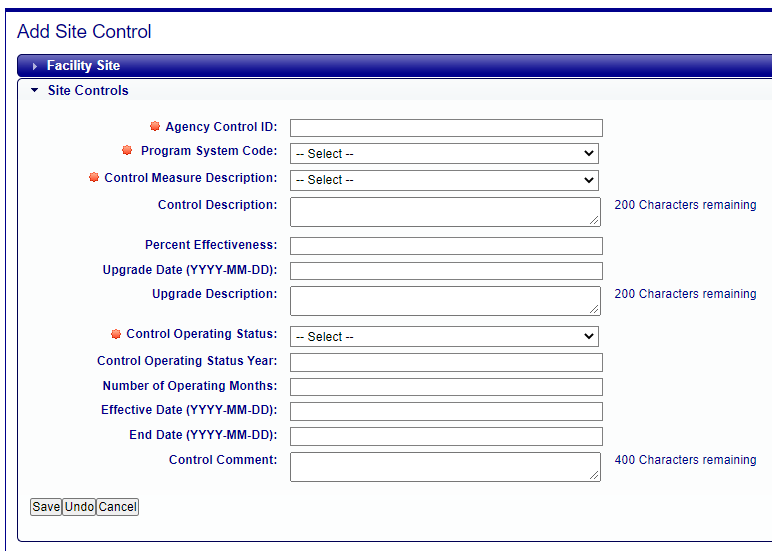This screenshot has height=551, width=772.
Task: Click the Upgrade Description label
Action: pyautogui.click(x=215, y=294)
